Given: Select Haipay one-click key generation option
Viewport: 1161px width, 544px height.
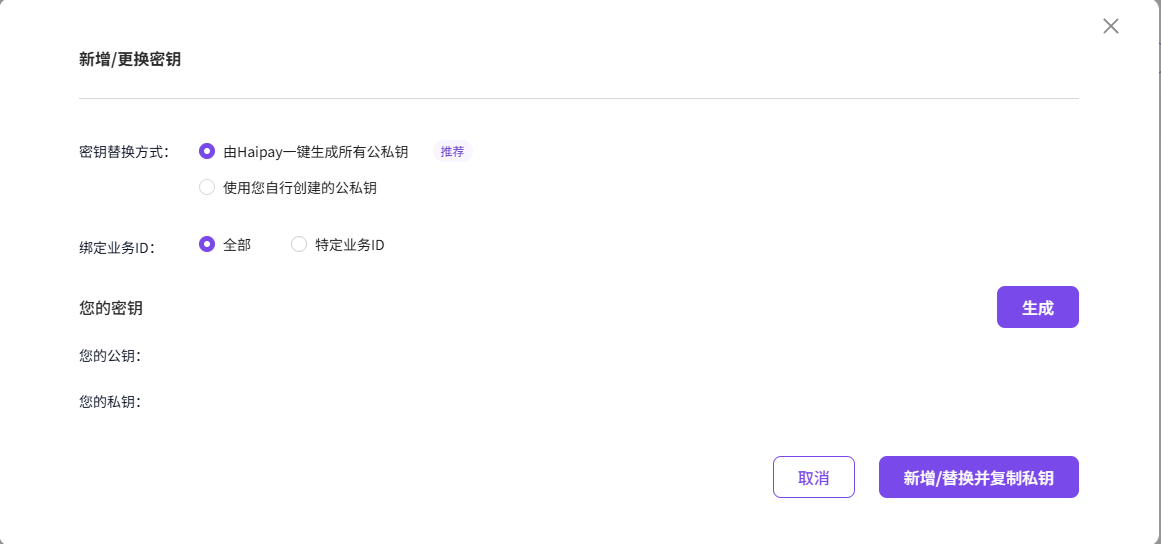Looking at the screenshot, I should click(x=207, y=152).
